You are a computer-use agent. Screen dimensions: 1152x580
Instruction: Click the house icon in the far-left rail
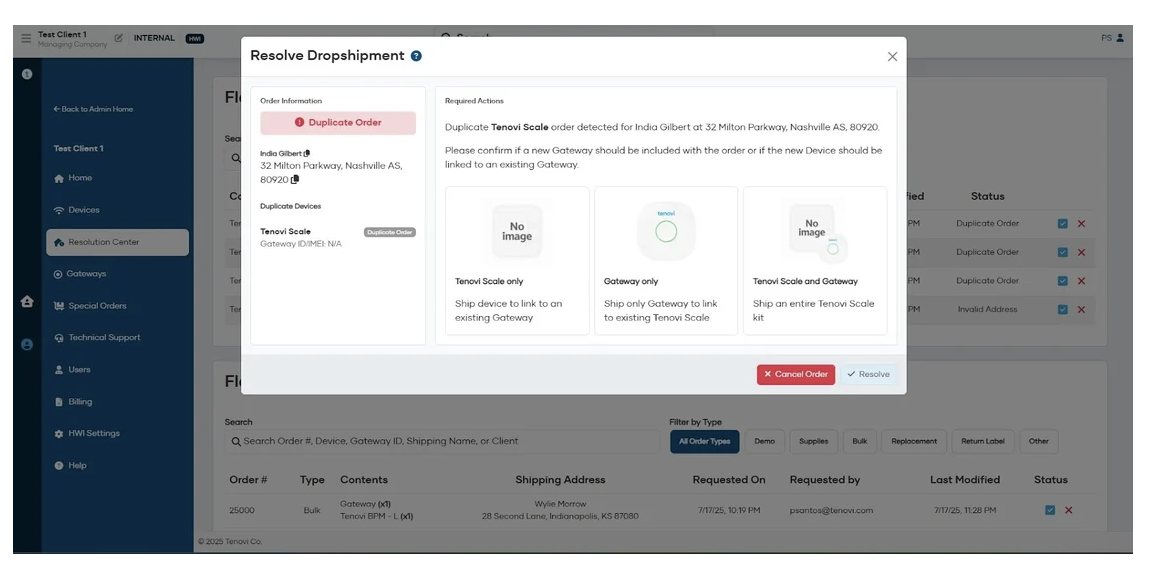pos(27,301)
